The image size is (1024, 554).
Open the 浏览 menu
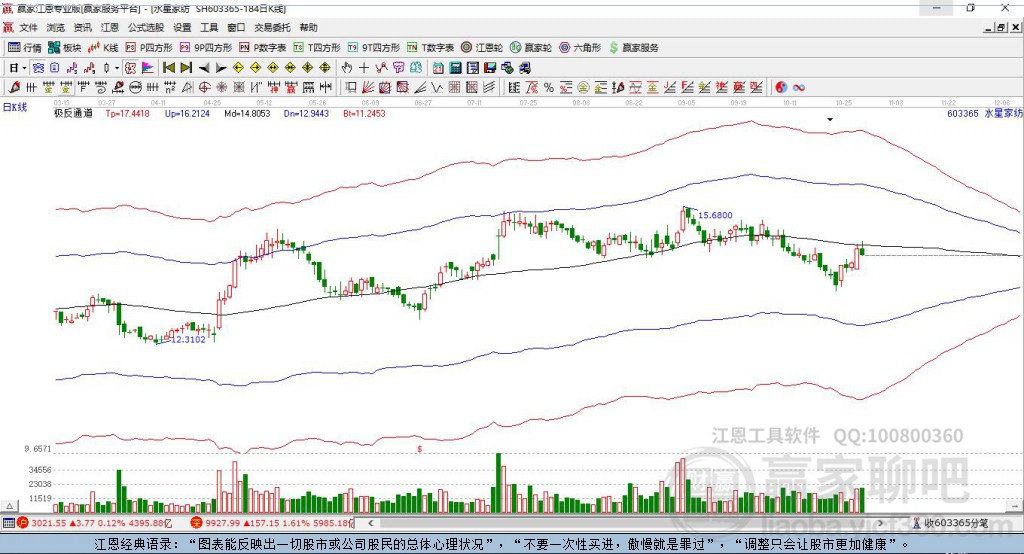pos(56,27)
